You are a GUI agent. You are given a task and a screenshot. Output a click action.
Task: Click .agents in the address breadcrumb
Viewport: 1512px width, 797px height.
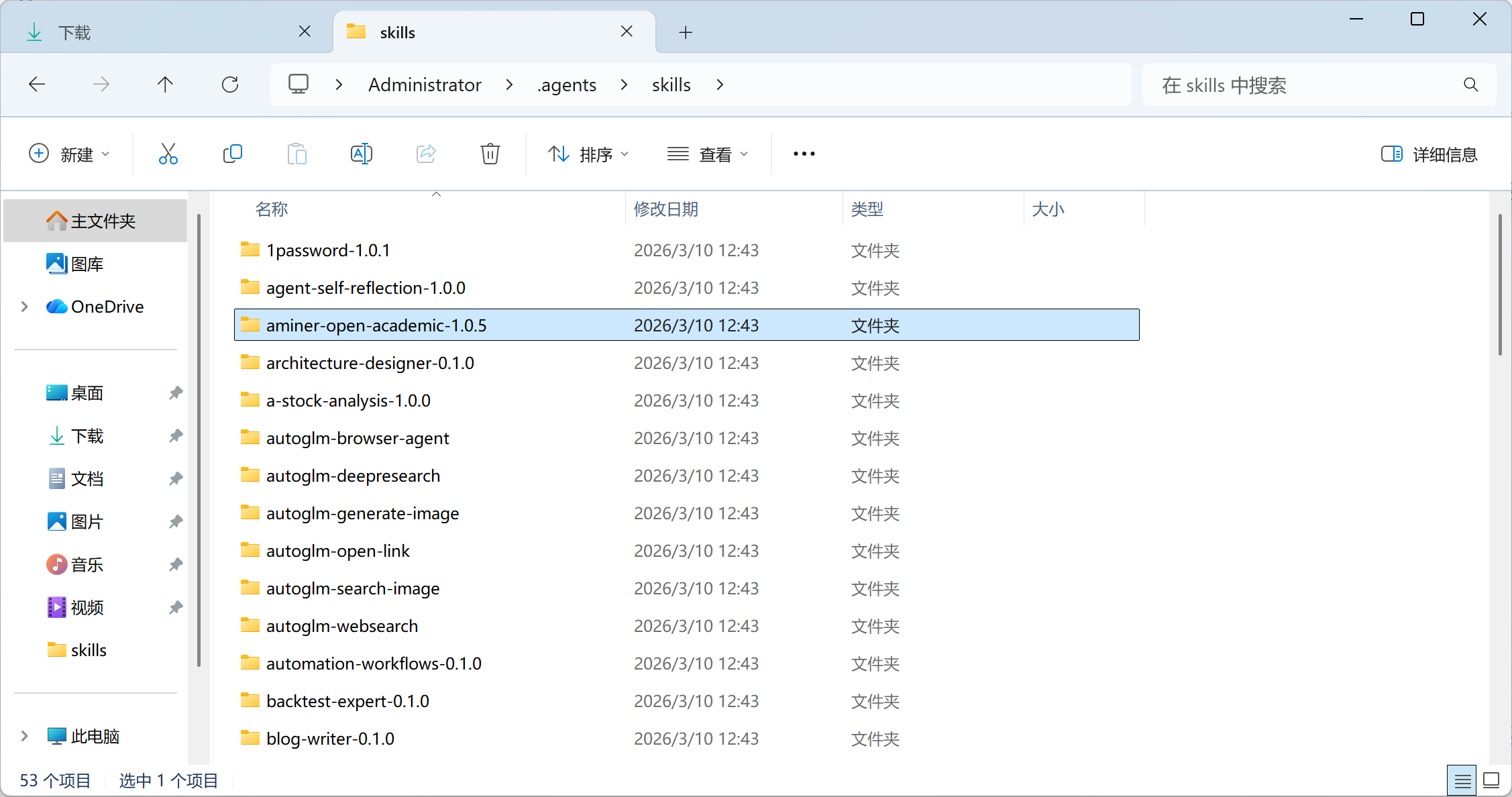[x=567, y=85]
